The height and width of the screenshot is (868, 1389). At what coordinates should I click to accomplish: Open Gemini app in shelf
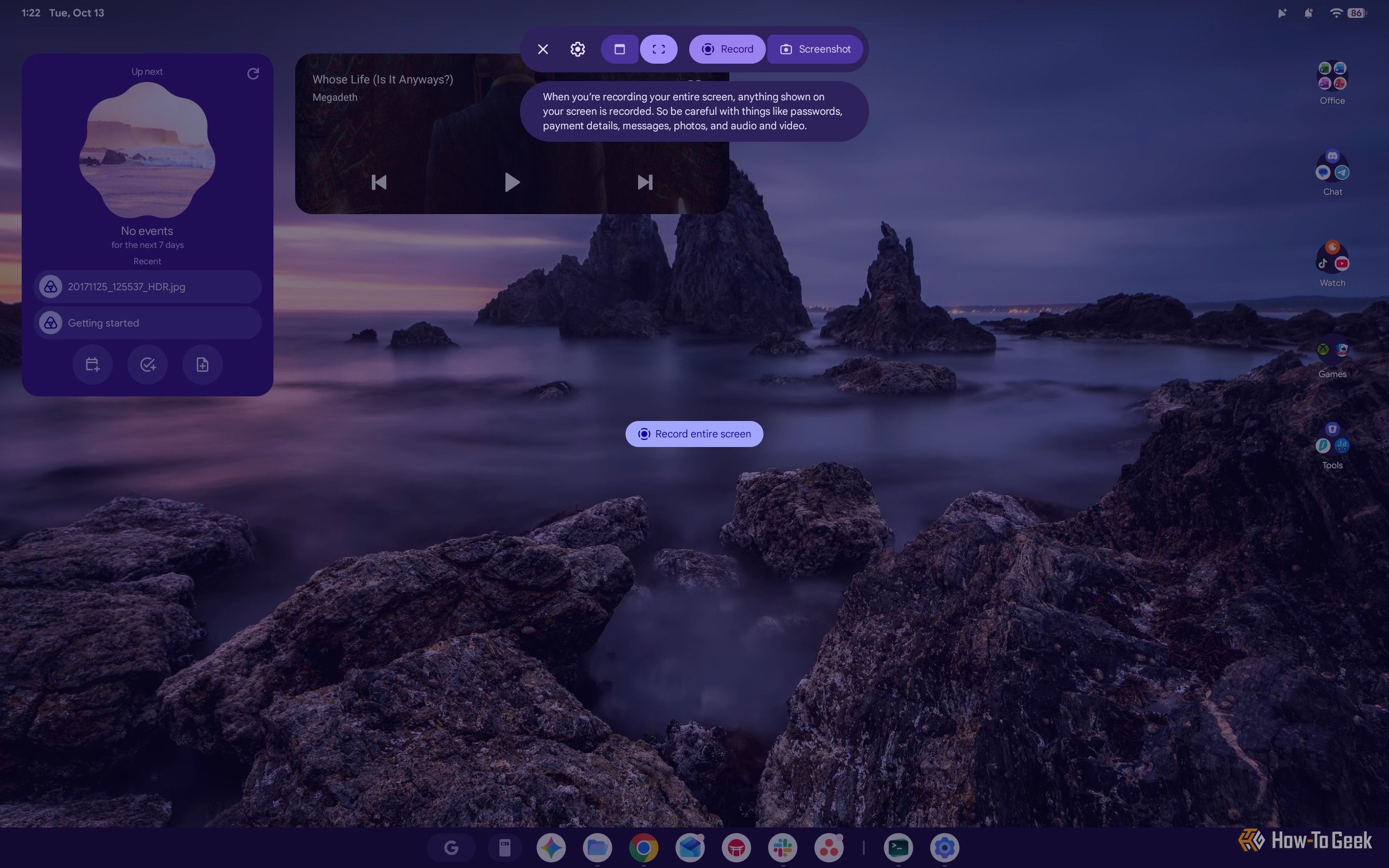[x=551, y=847]
